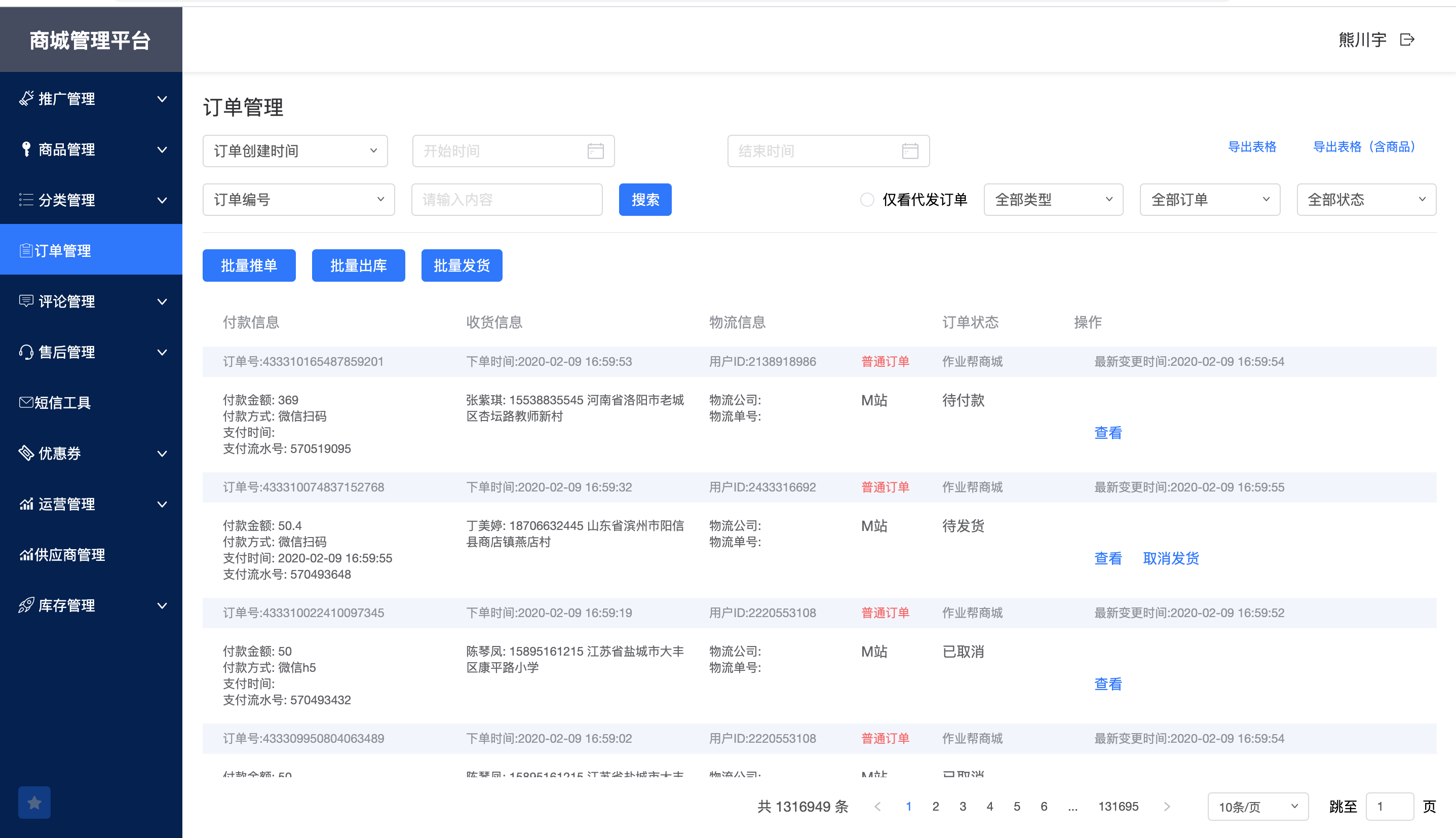Open the 10条/页 page size dropdown
The width and height of the screenshot is (1456, 838).
coord(1257,807)
